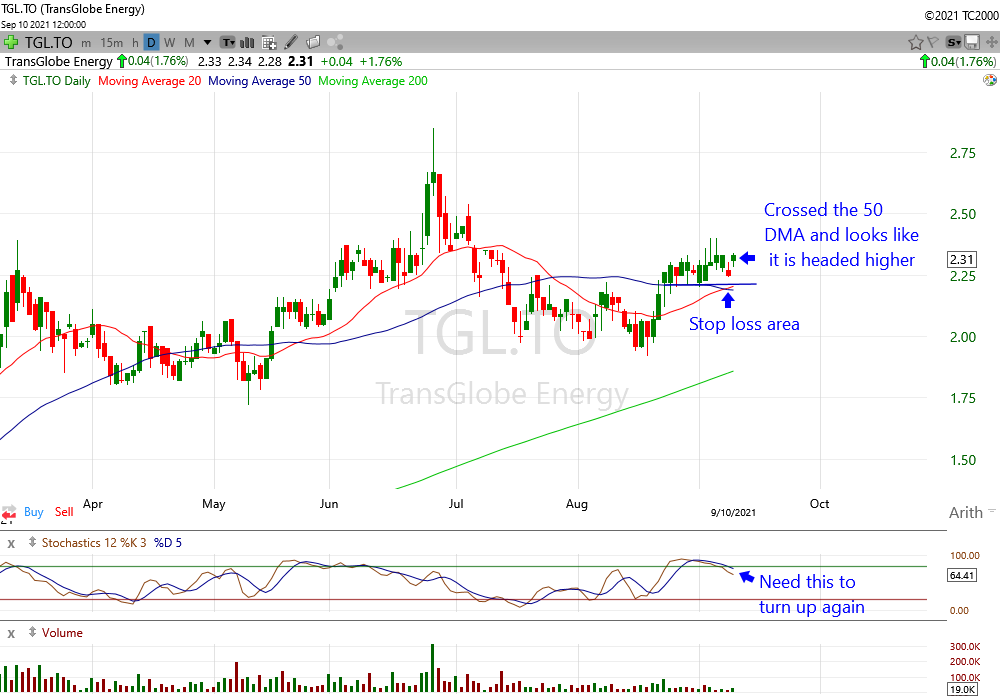Click the Volume pane reorder arrows
The height and width of the screenshot is (700, 1000).
point(32,632)
